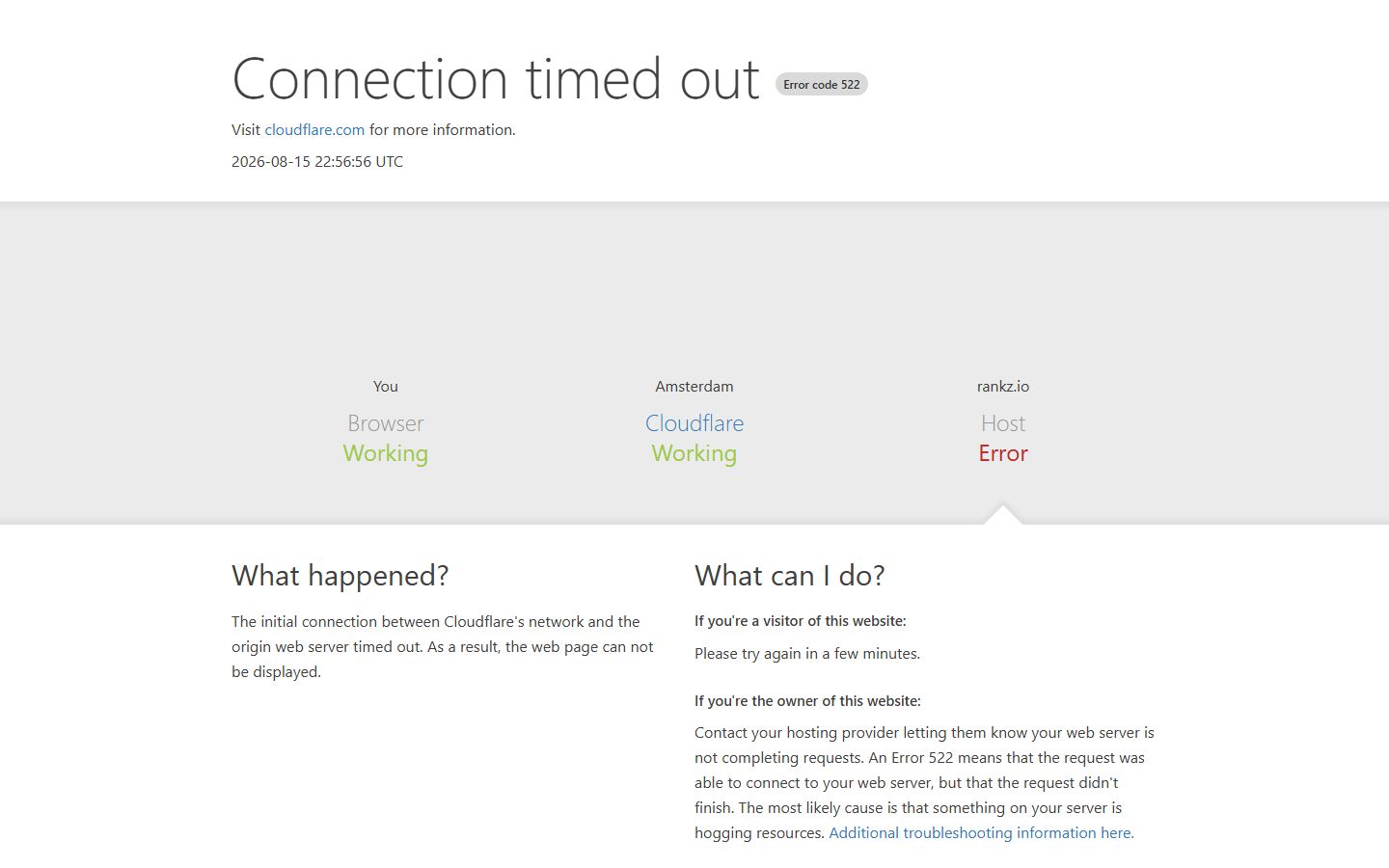Open Additional troubleshooting information here link

(981, 833)
